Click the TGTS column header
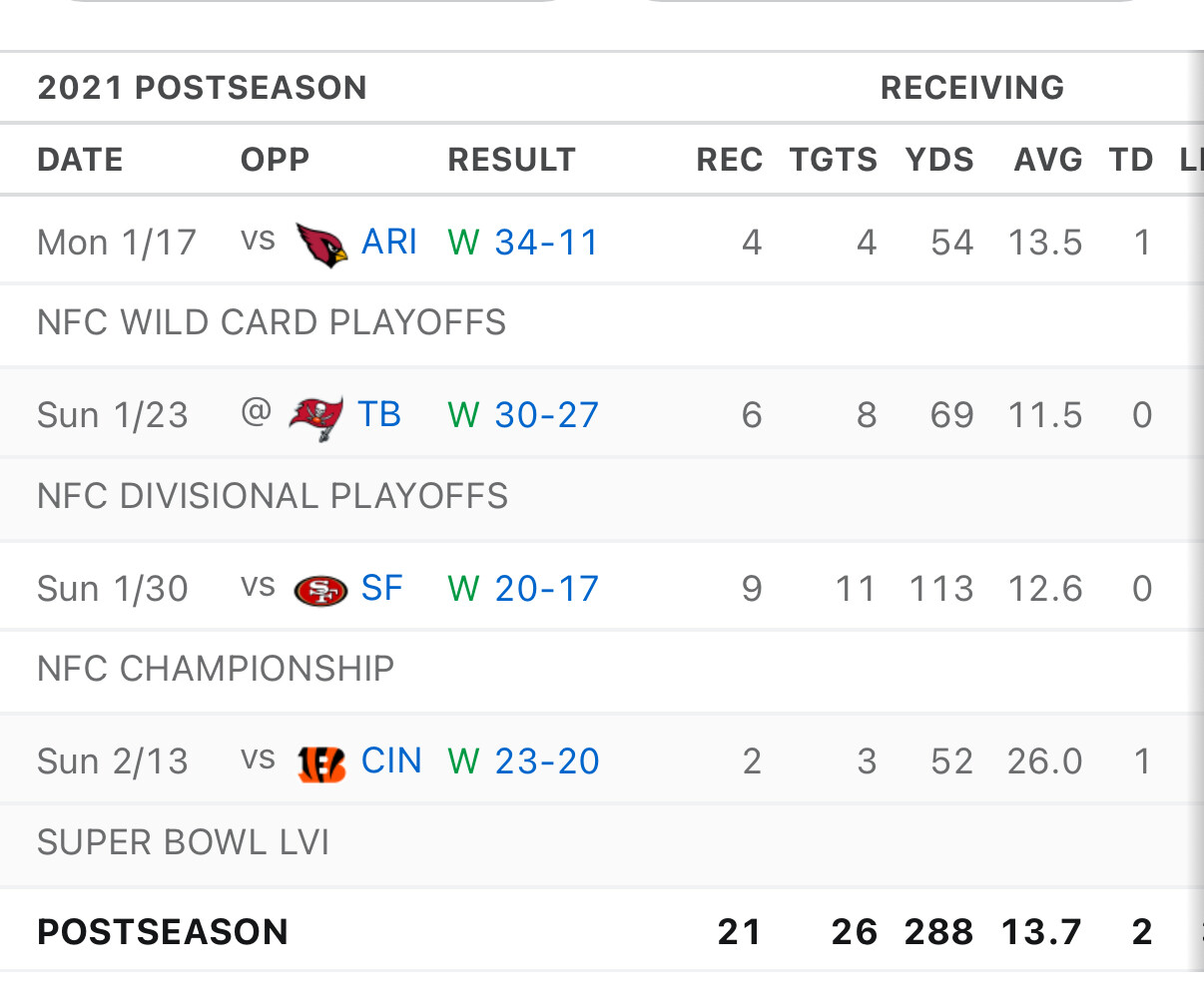The image size is (1204, 1007). [x=834, y=160]
